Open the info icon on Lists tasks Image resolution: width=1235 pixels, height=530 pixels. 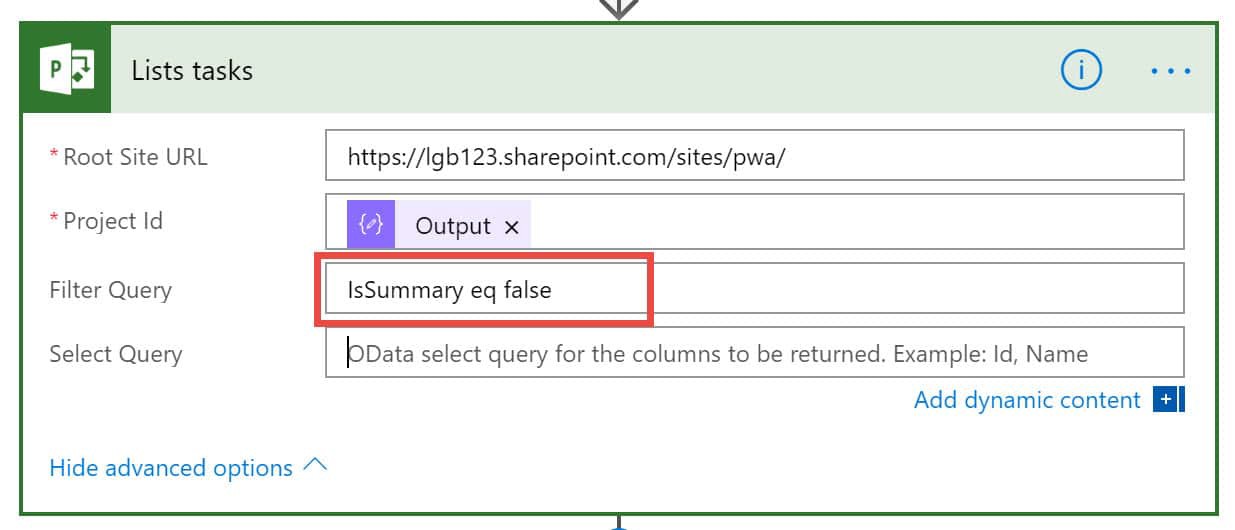coord(1081,70)
